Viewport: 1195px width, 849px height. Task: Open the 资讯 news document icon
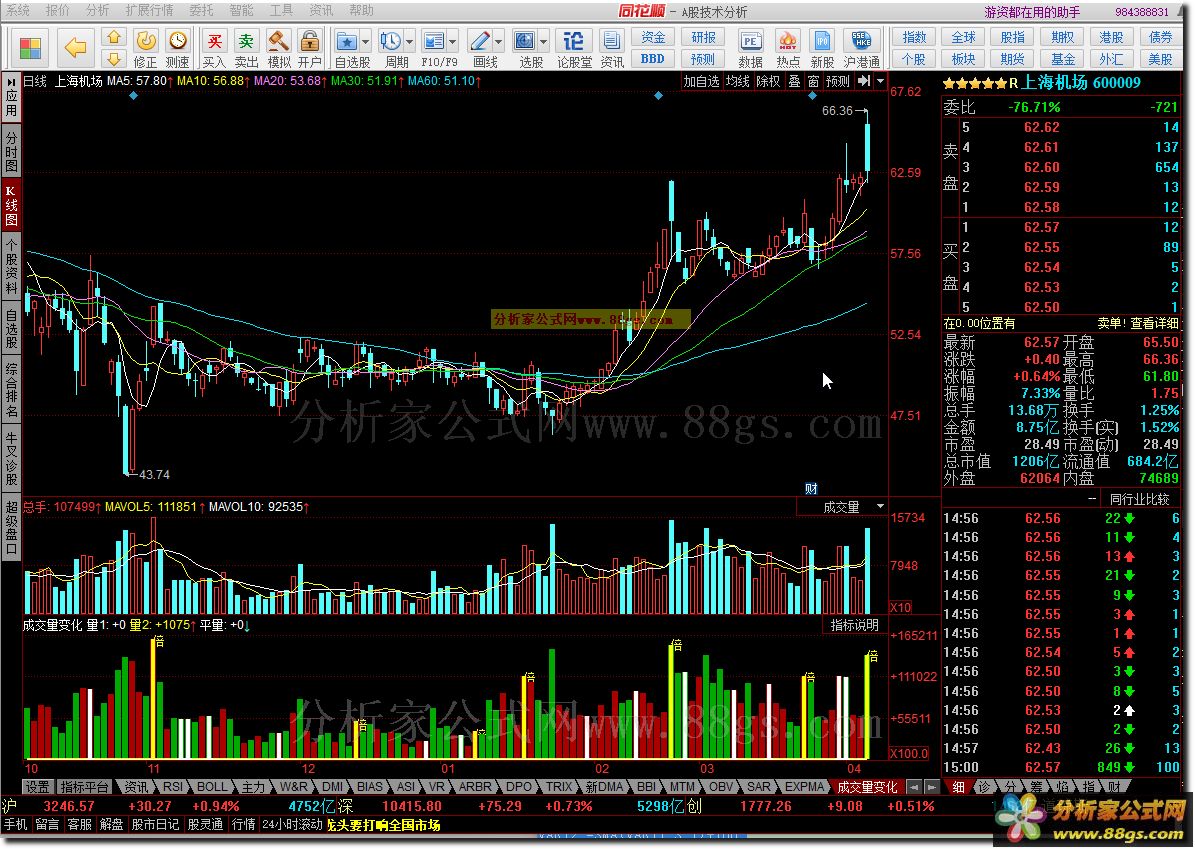pos(612,48)
